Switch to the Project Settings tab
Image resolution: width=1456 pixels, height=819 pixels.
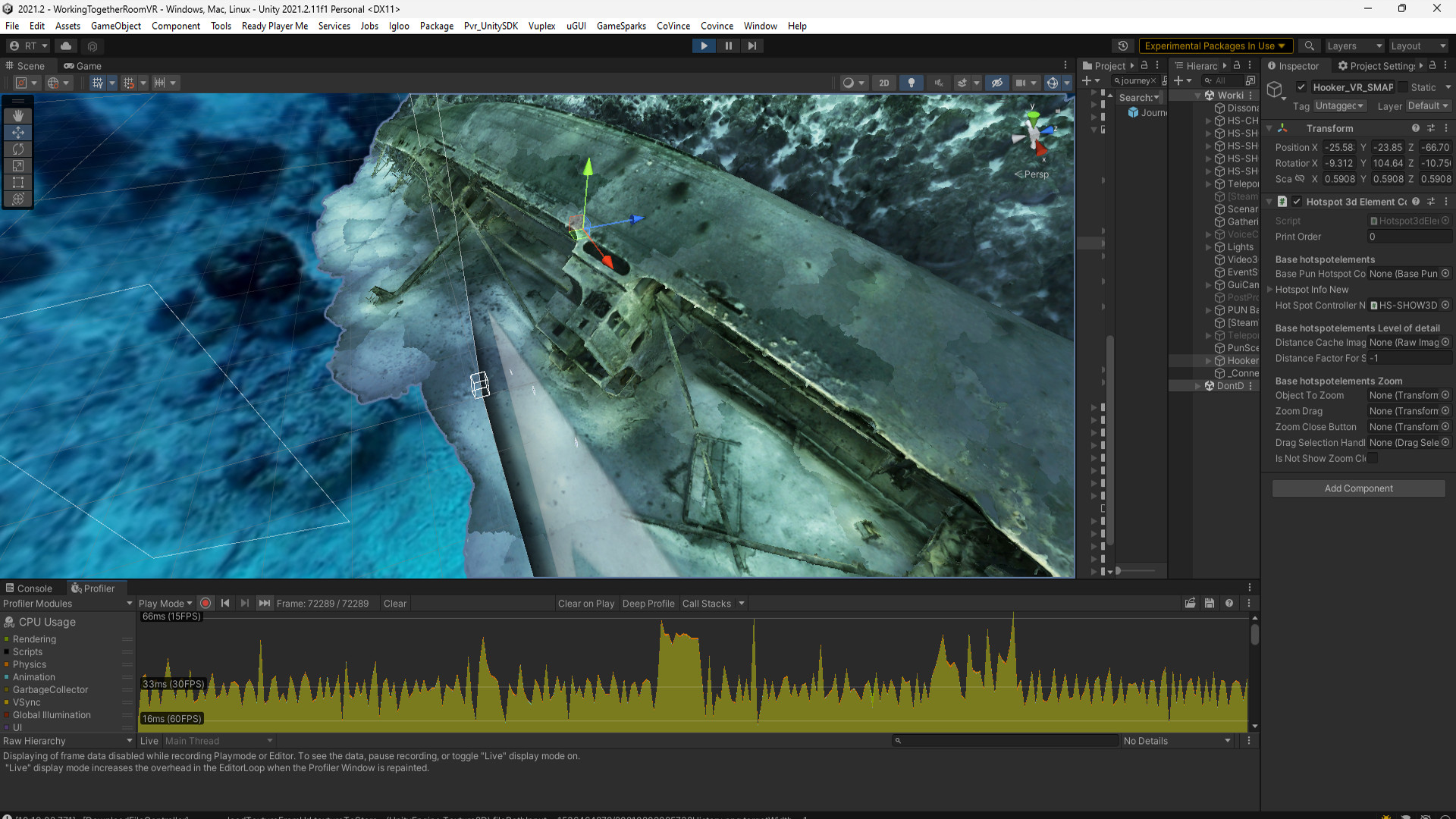[x=1377, y=66]
